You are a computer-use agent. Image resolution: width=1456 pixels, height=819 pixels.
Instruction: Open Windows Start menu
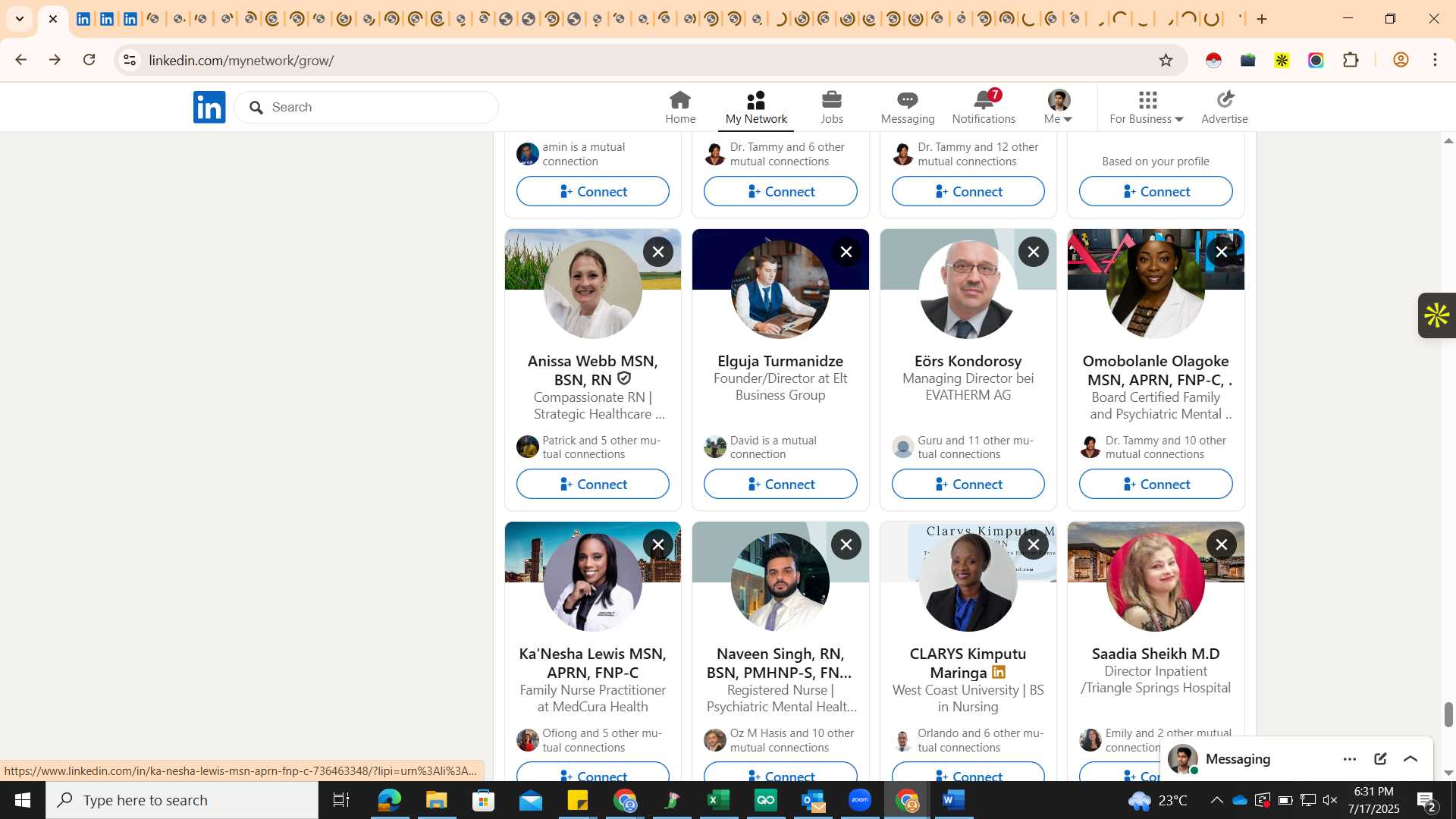coord(22,800)
